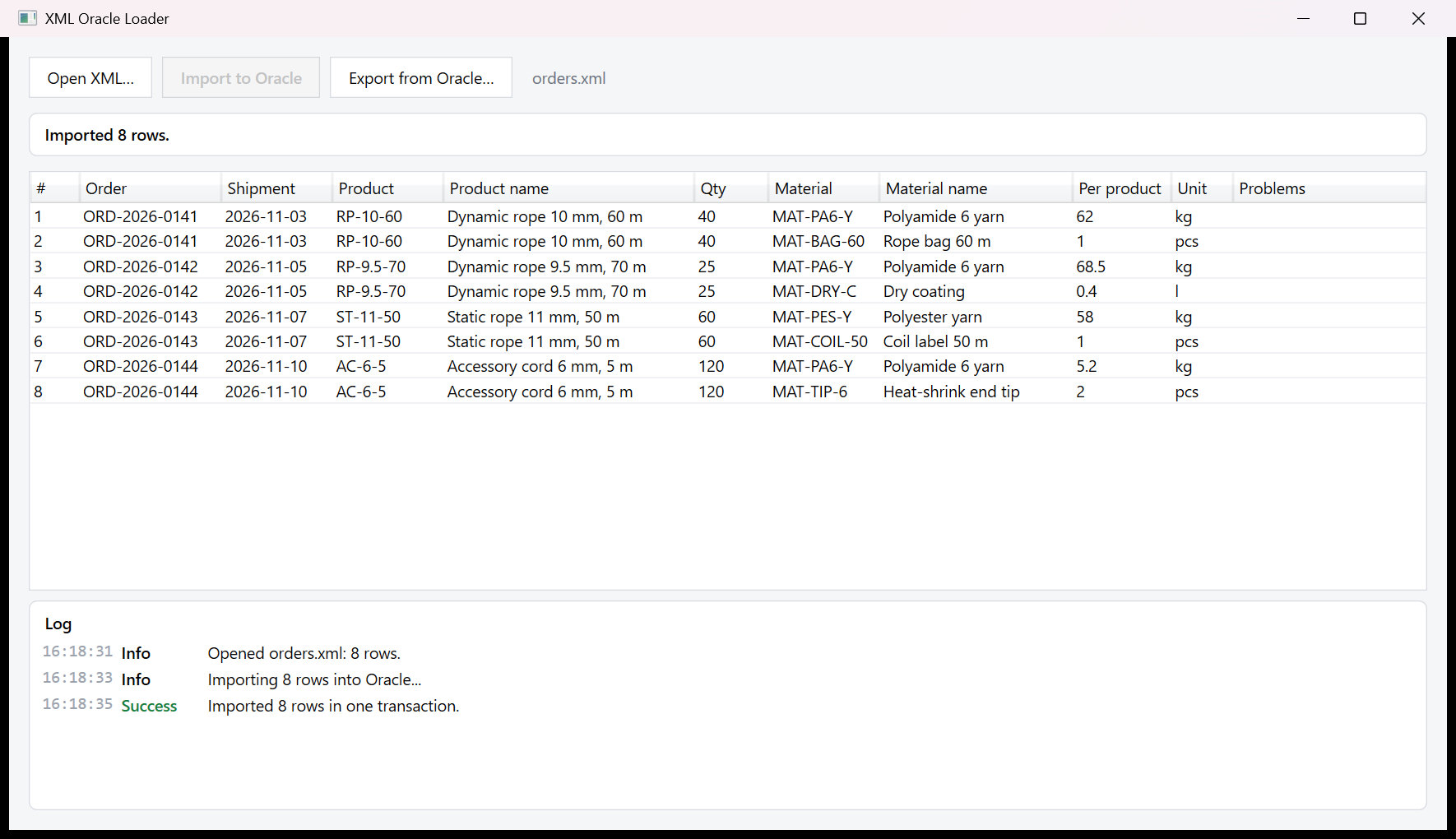Click the Material name column header
Viewport: 1456px width, 839px height.
(976, 188)
